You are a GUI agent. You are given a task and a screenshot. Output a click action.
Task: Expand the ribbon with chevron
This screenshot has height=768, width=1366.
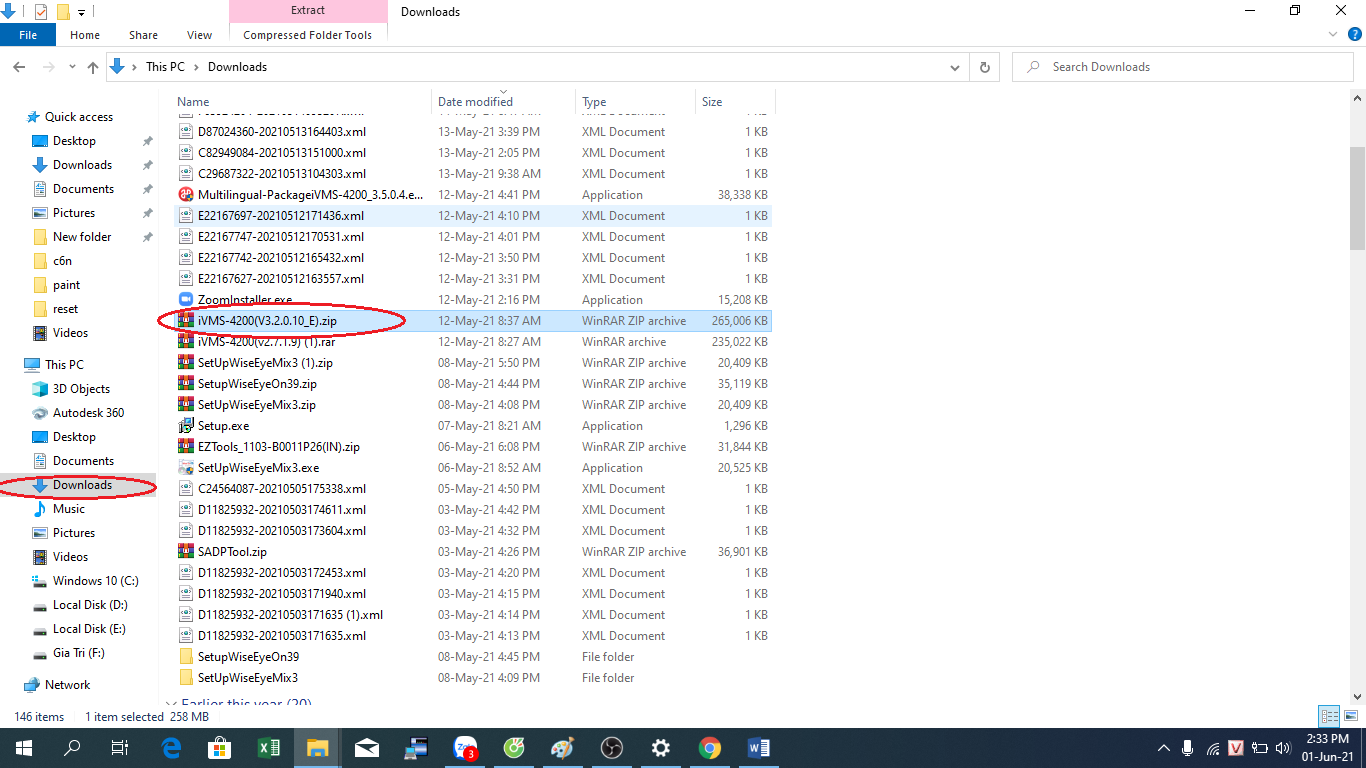point(1332,34)
